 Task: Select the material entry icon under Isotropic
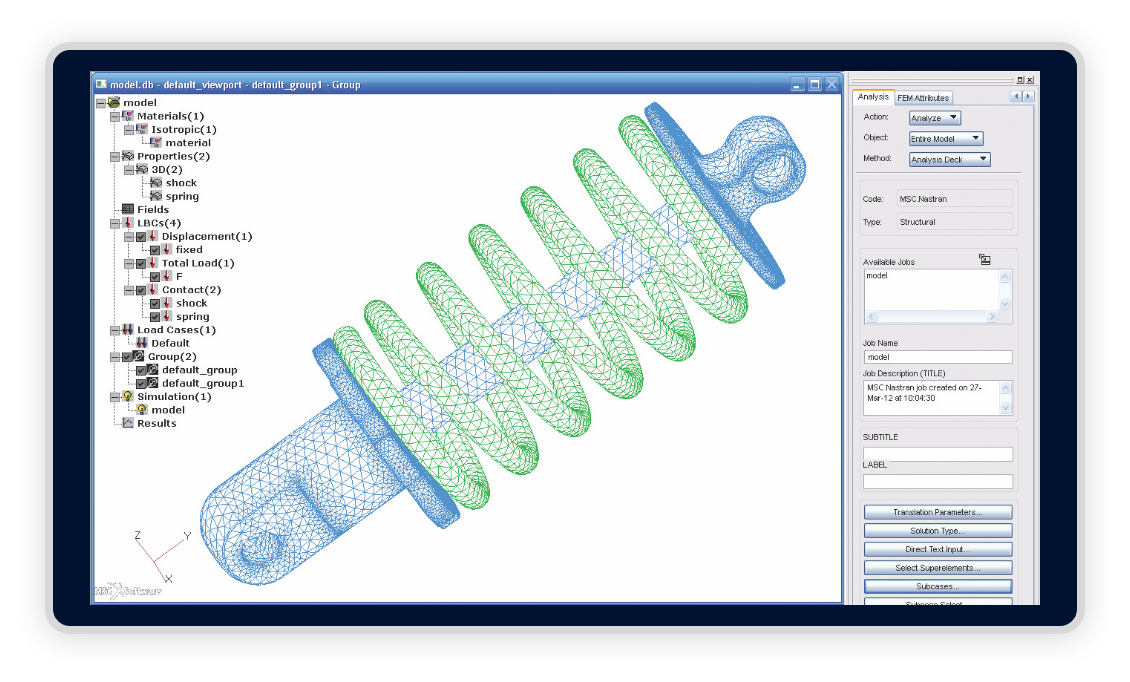tap(156, 143)
